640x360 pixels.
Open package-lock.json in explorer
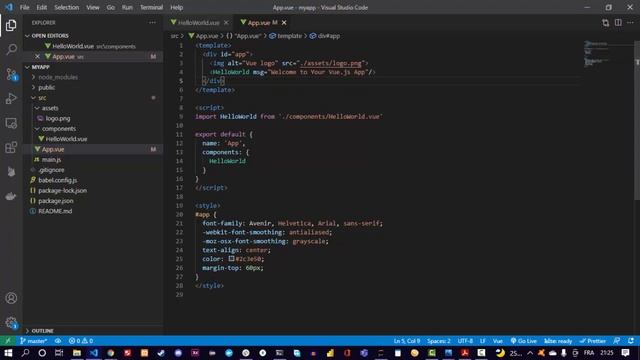[62, 191]
